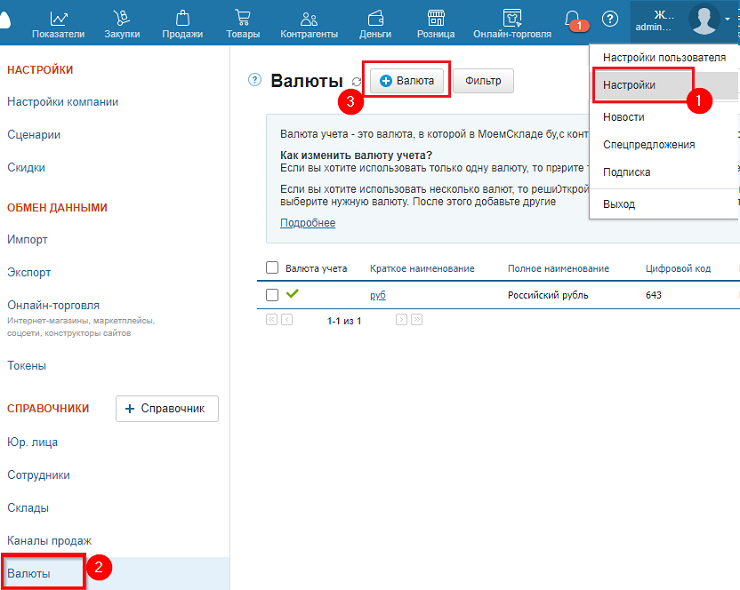Image resolution: width=740 pixels, height=590 pixels.
Task: Open the Справочник add dropdown button
Action: 167,408
